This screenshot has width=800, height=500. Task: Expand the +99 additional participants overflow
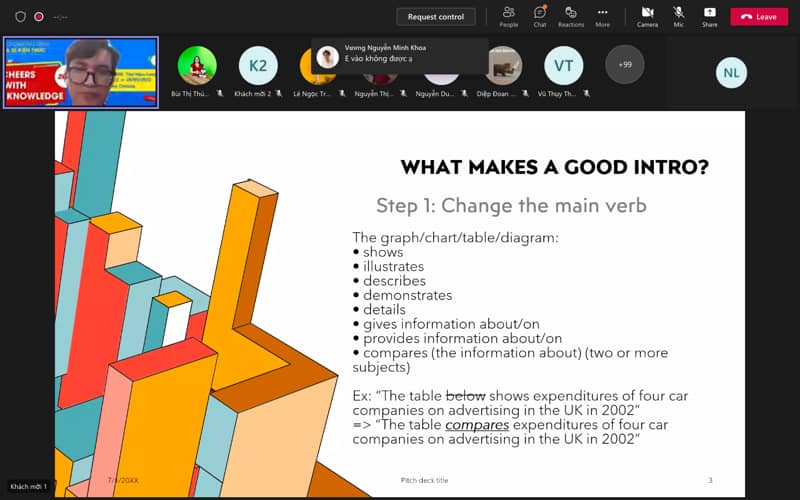(x=625, y=65)
